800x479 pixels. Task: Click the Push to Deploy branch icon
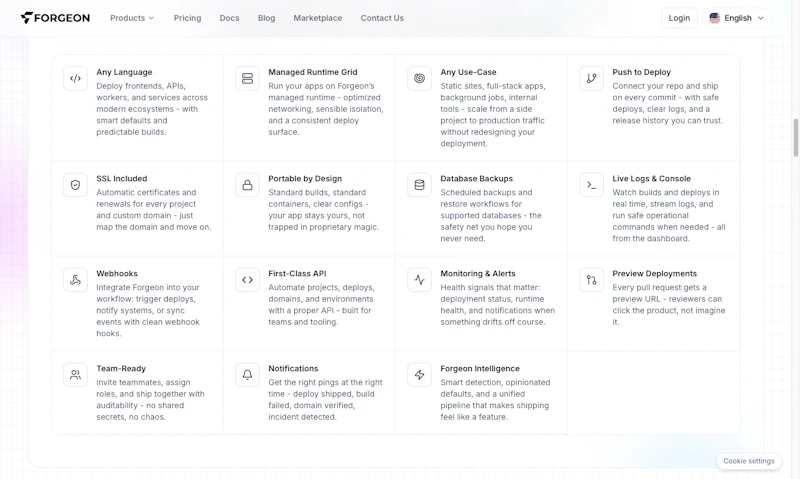(591, 79)
